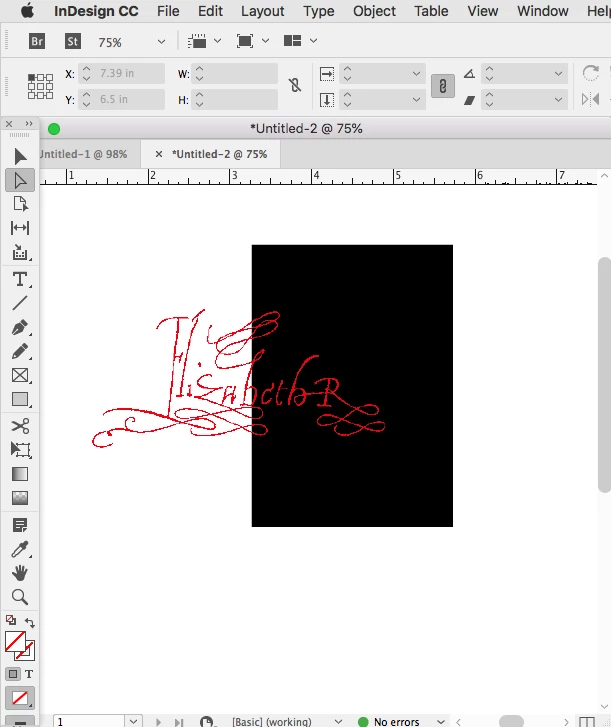Screen dimensions: 611x727
Task: Click the Apply None button
Action: coord(19,698)
